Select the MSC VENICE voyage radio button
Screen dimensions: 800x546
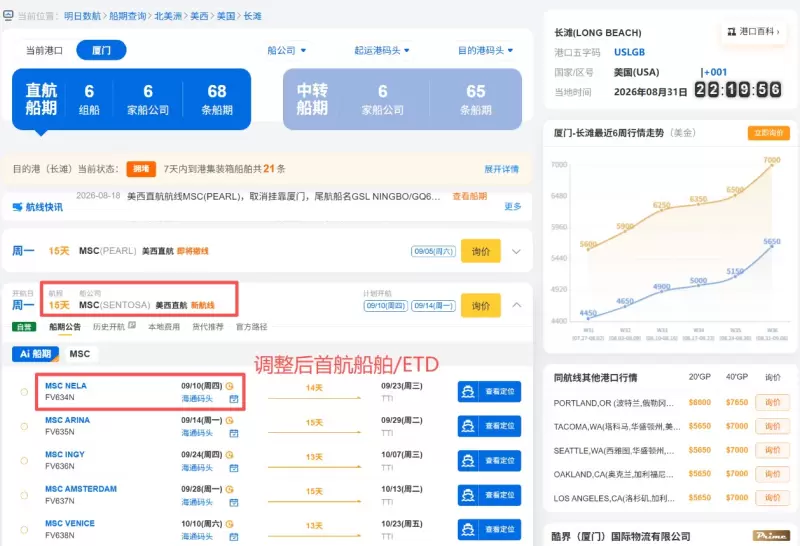tap(24, 530)
